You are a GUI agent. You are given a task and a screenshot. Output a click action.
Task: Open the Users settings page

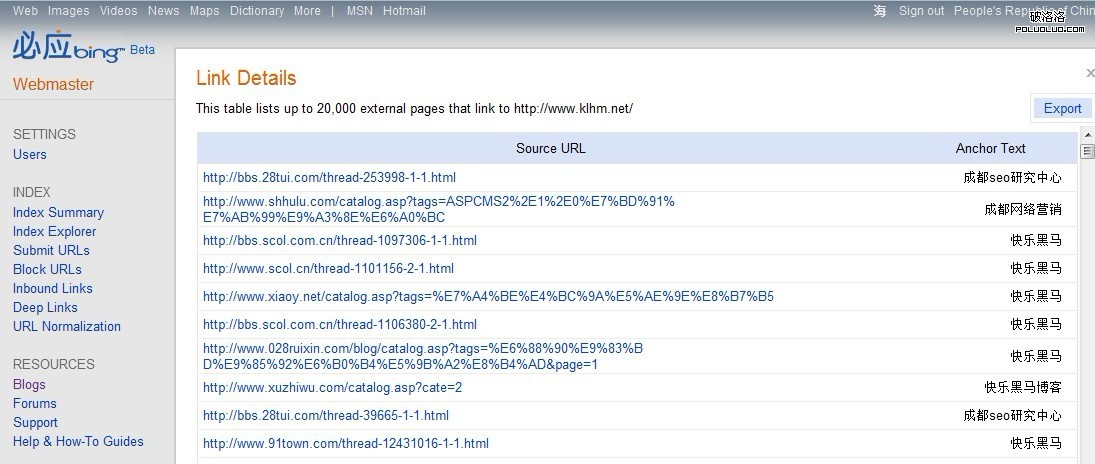pos(30,154)
